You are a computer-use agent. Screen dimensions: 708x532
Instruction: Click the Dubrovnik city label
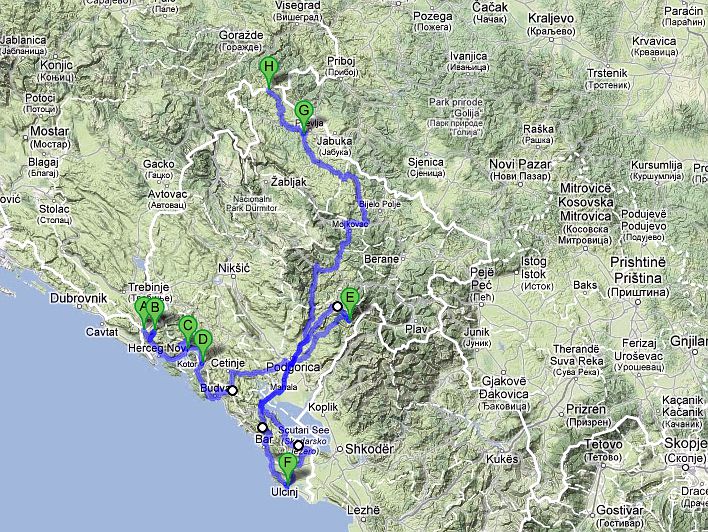click(x=79, y=298)
